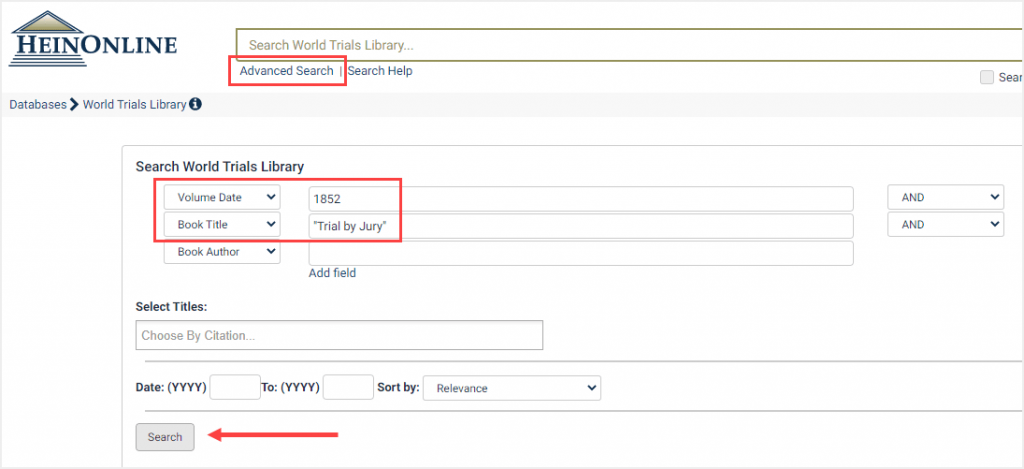Select the "Search World Trials Library" heading text
Screen dimensions: 1024x469
219,167
